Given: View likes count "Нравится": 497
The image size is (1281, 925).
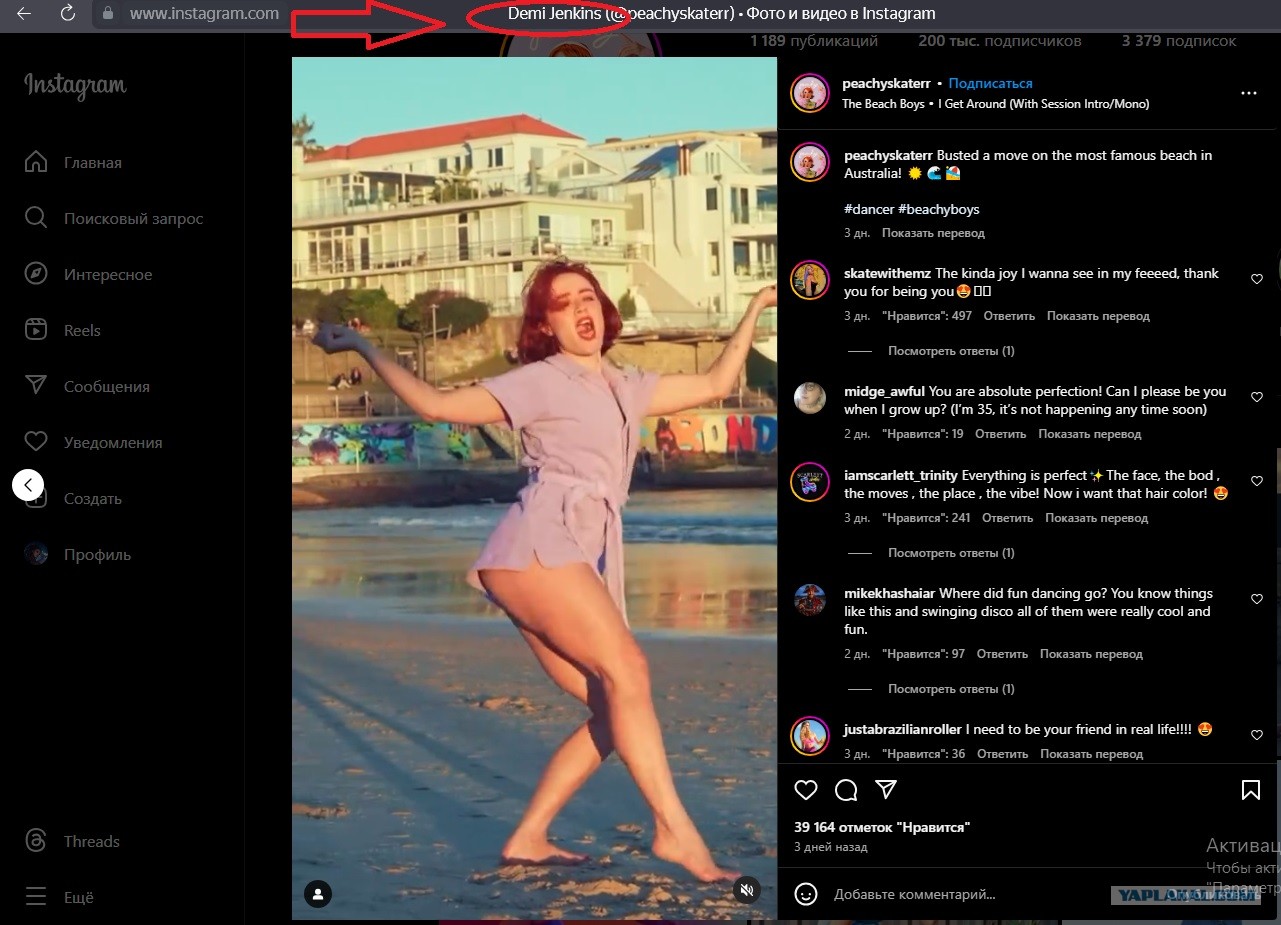Looking at the screenshot, I should [x=927, y=316].
